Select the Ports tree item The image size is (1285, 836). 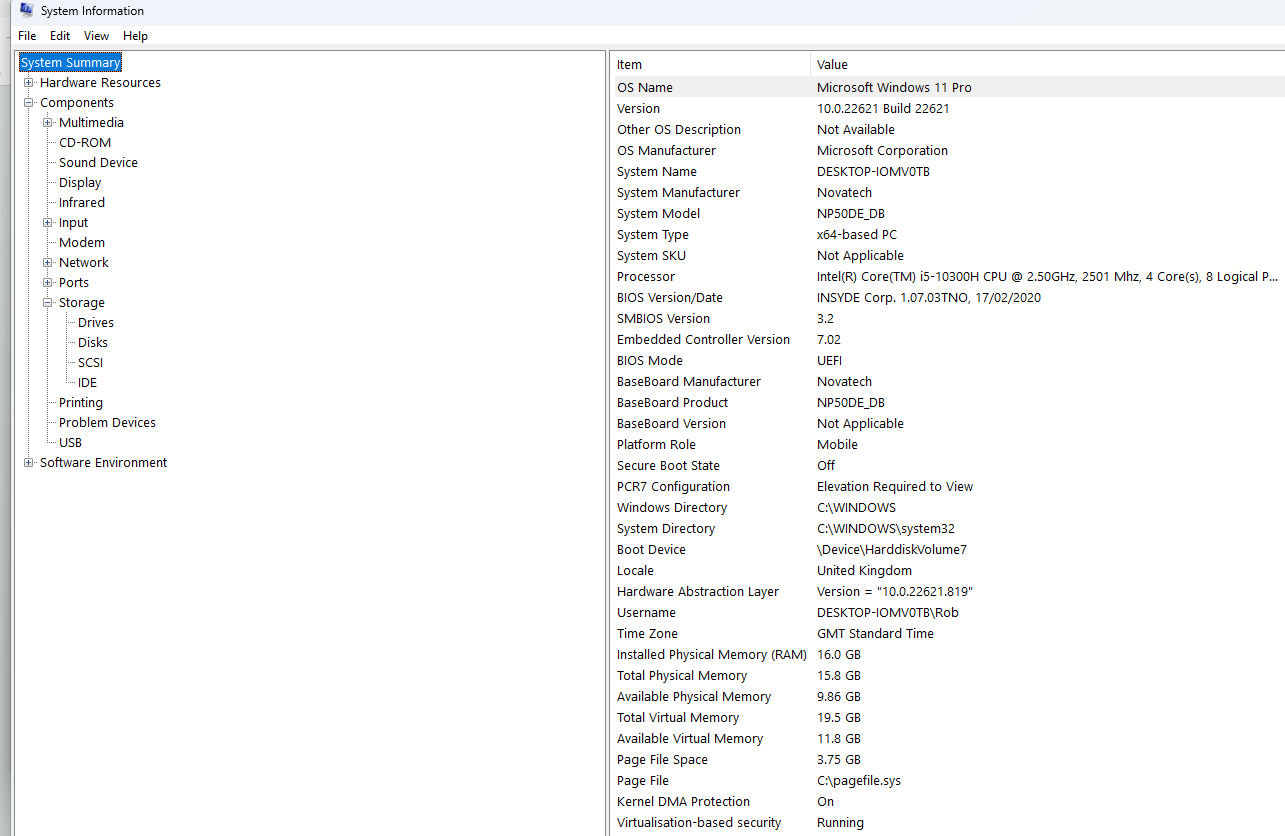pyautogui.click(x=74, y=283)
